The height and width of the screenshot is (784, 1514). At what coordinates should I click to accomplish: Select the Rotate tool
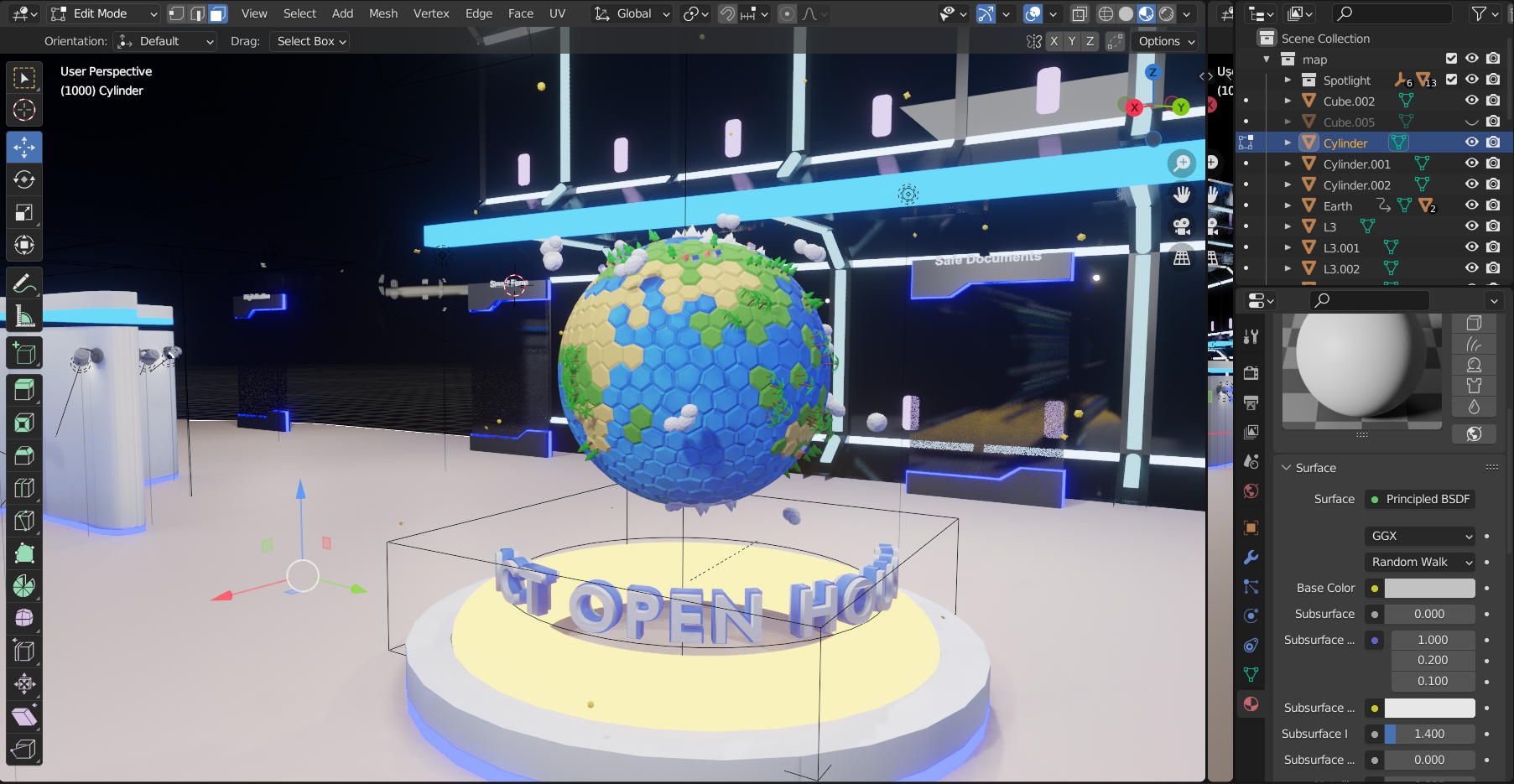(x=23, y=179)
